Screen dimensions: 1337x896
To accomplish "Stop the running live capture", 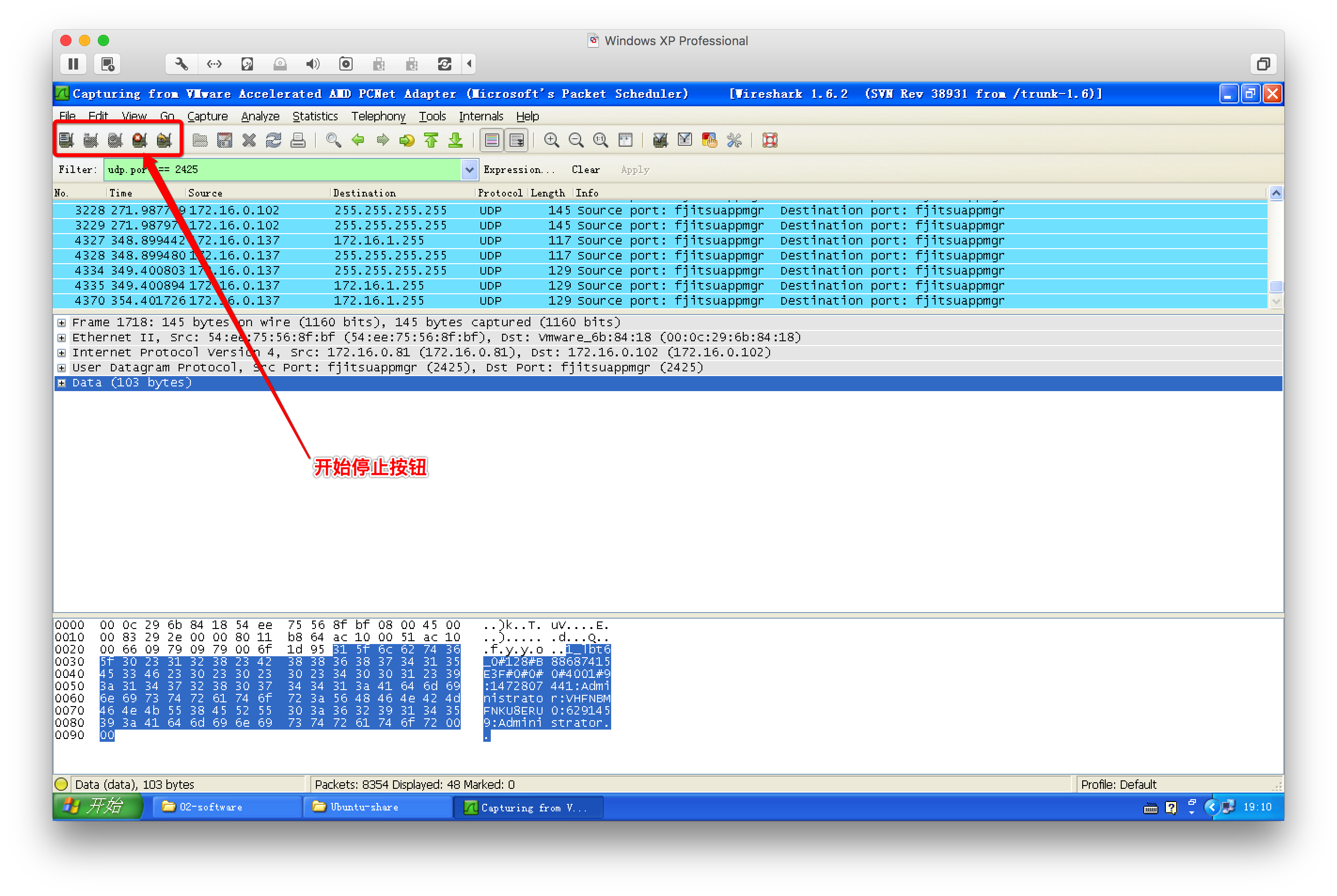I will point(140,140).
